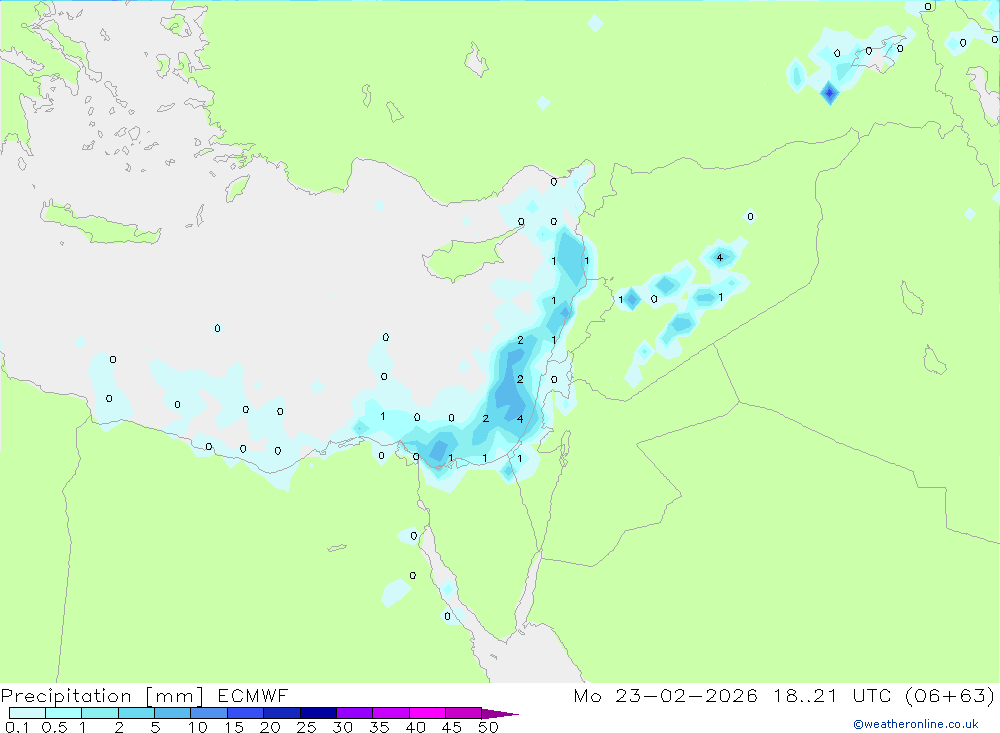The image size is (1000, 733).
Task: Pick the 10–15 mm legend color swatch
Action: (x=209, y=713)
